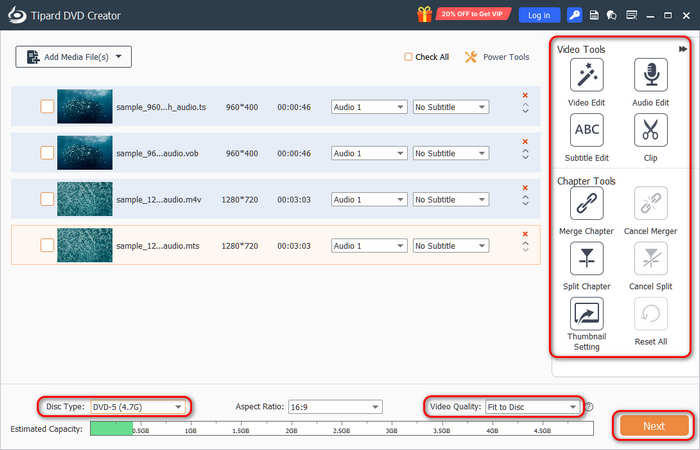The height and width of the screenshot is (450, 700).
Task: Click the Merge Chapter icon
Action: (587, 204)
